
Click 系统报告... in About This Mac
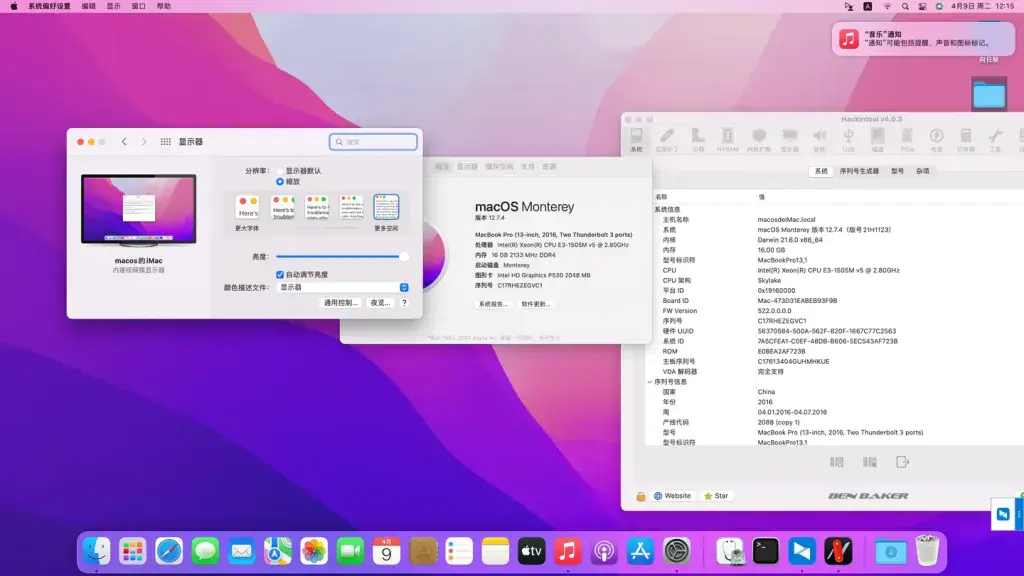(x=492, y=304)
